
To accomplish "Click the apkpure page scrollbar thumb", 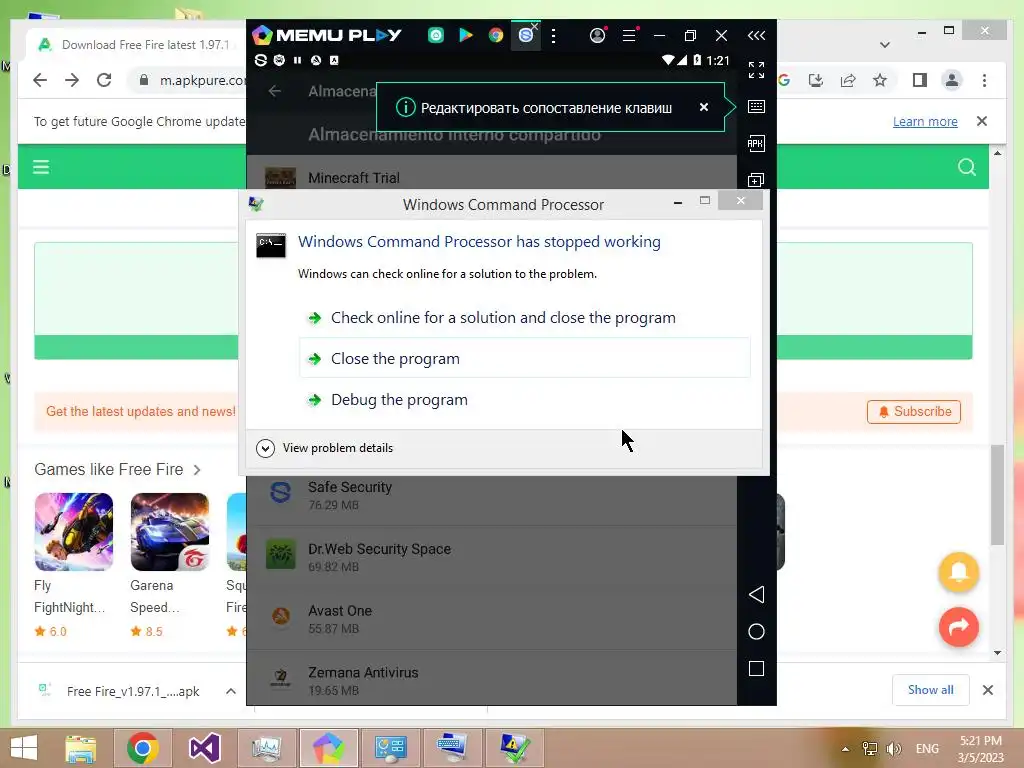I will point(997,494).
